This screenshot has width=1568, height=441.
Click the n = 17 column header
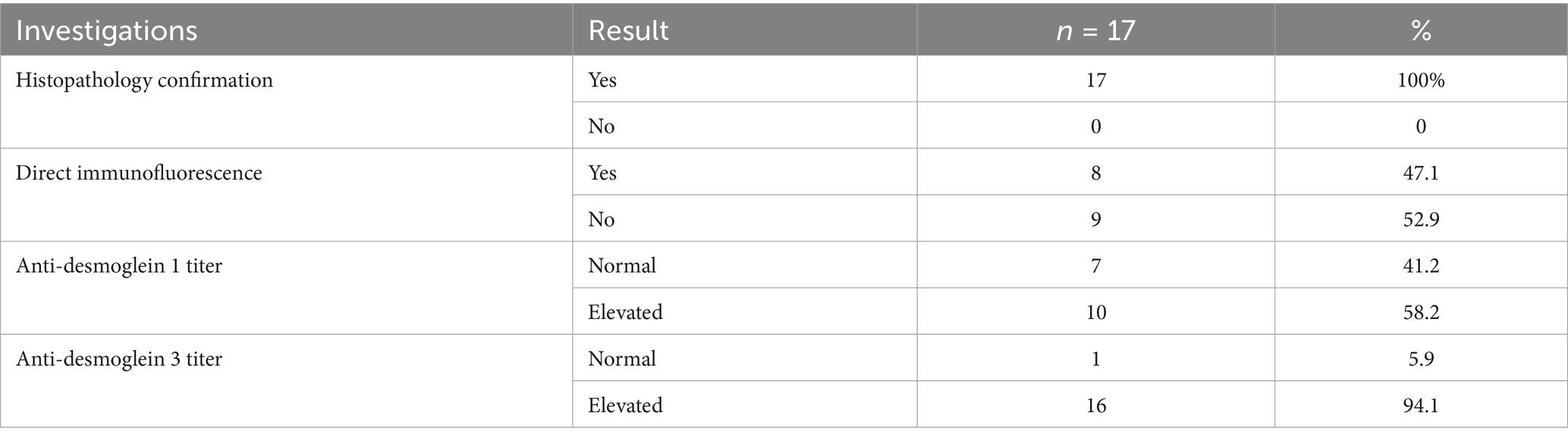[x=1095, y=31]
